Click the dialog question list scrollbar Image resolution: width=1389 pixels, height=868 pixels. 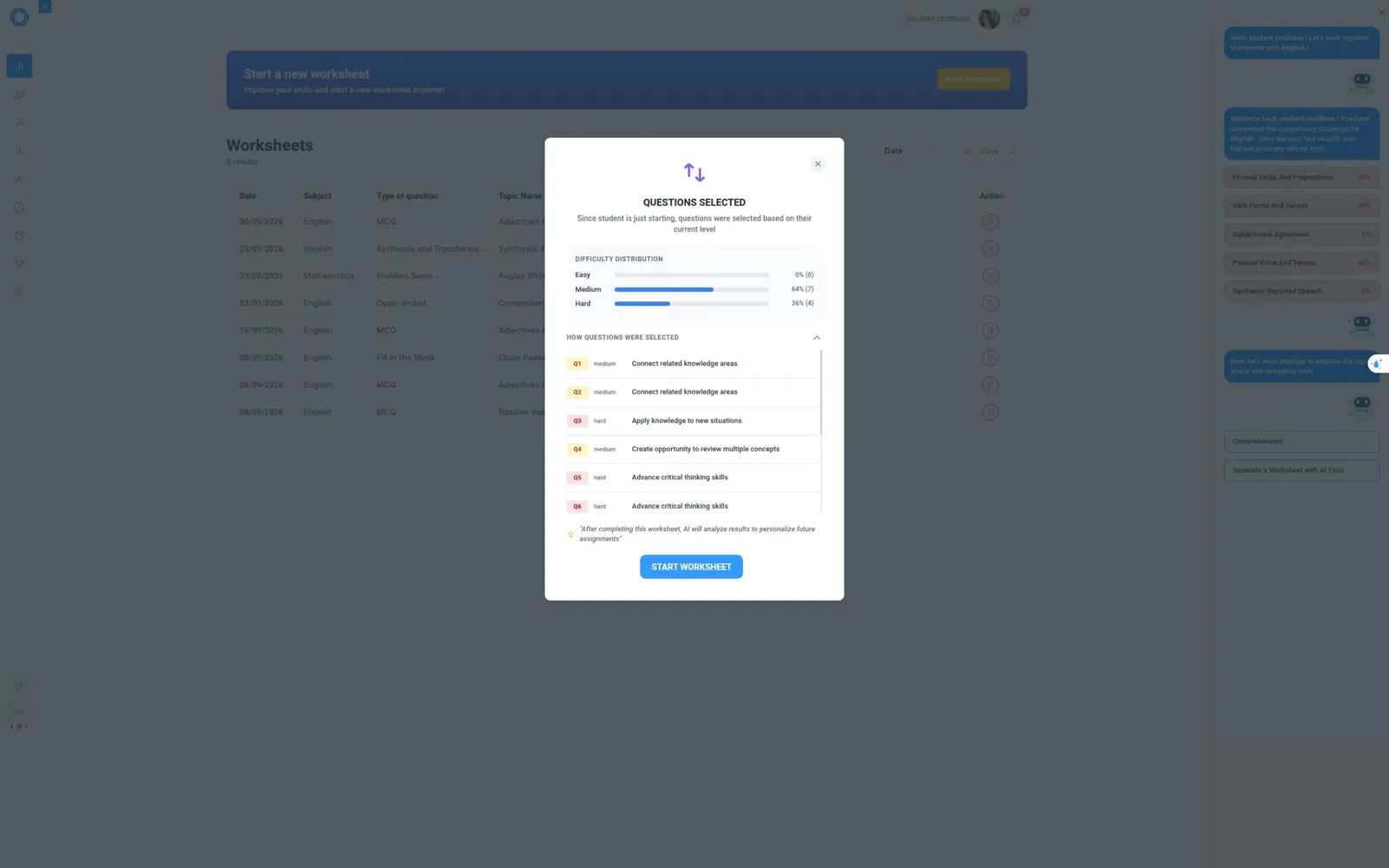tap(820, 392)
